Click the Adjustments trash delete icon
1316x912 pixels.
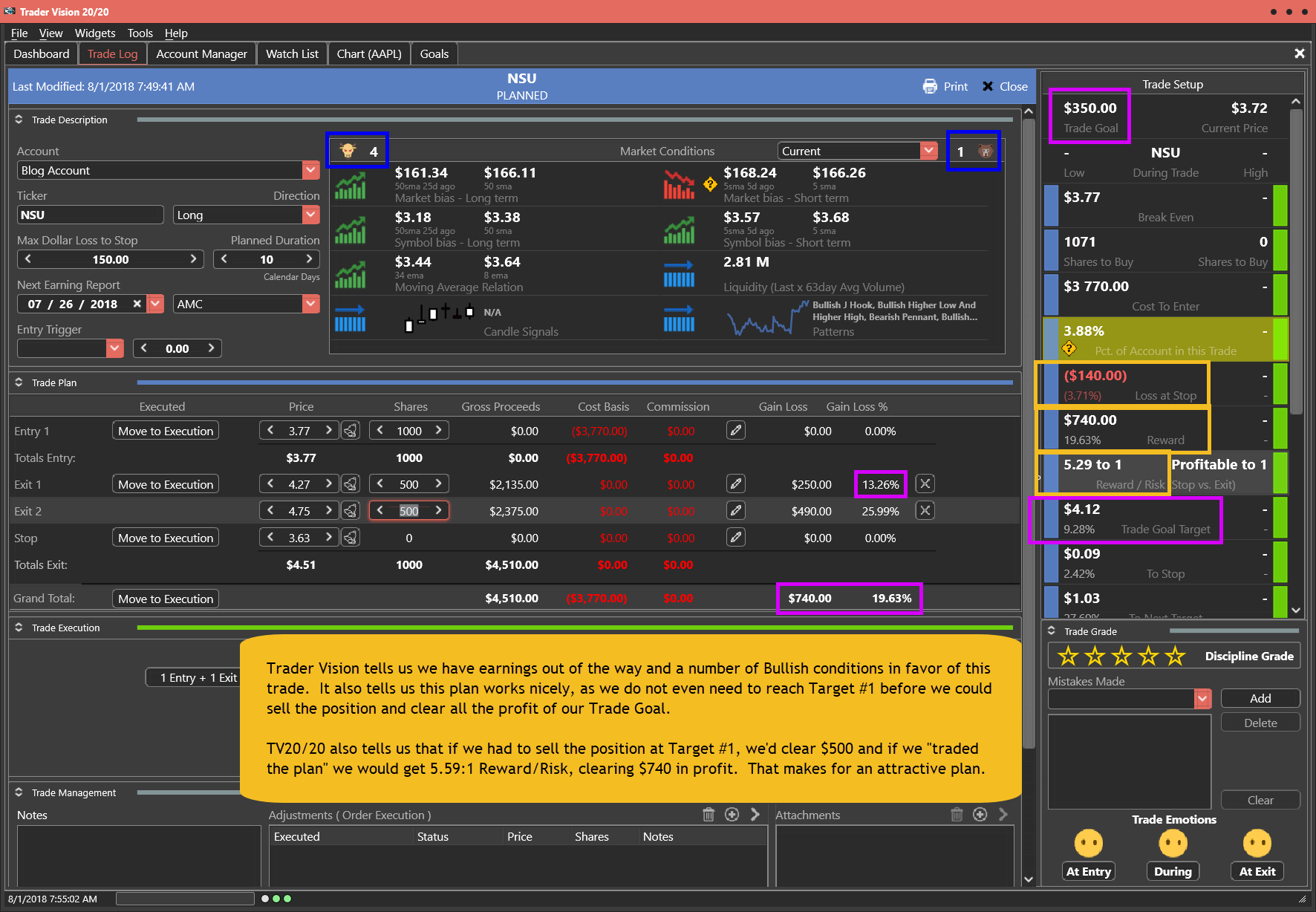(709, 815)
